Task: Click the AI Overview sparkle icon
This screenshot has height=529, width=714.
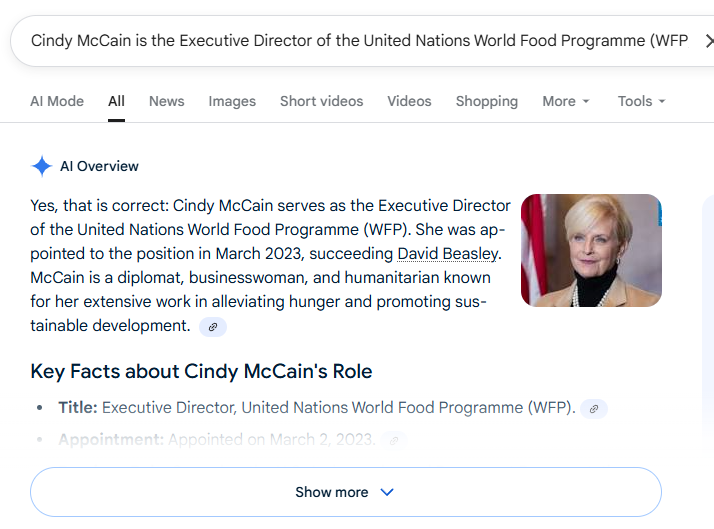Action: (41, 166)
